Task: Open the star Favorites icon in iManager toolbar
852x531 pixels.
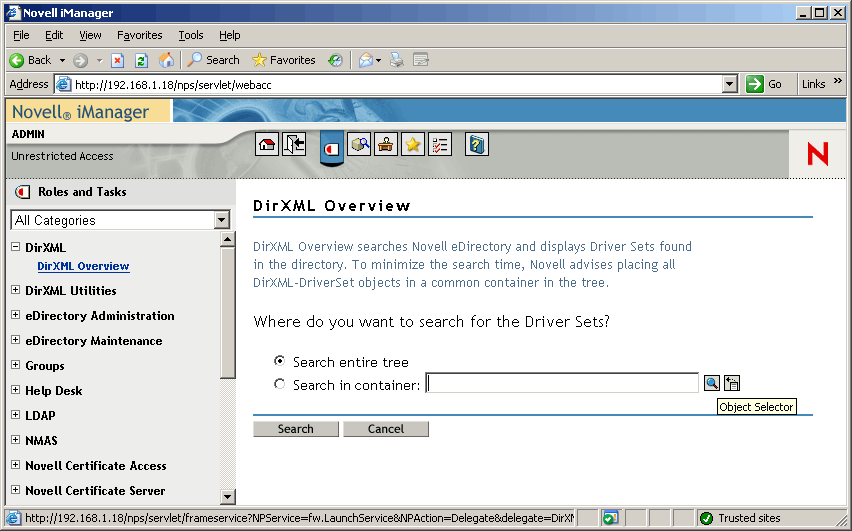Action: pos(413,145)
